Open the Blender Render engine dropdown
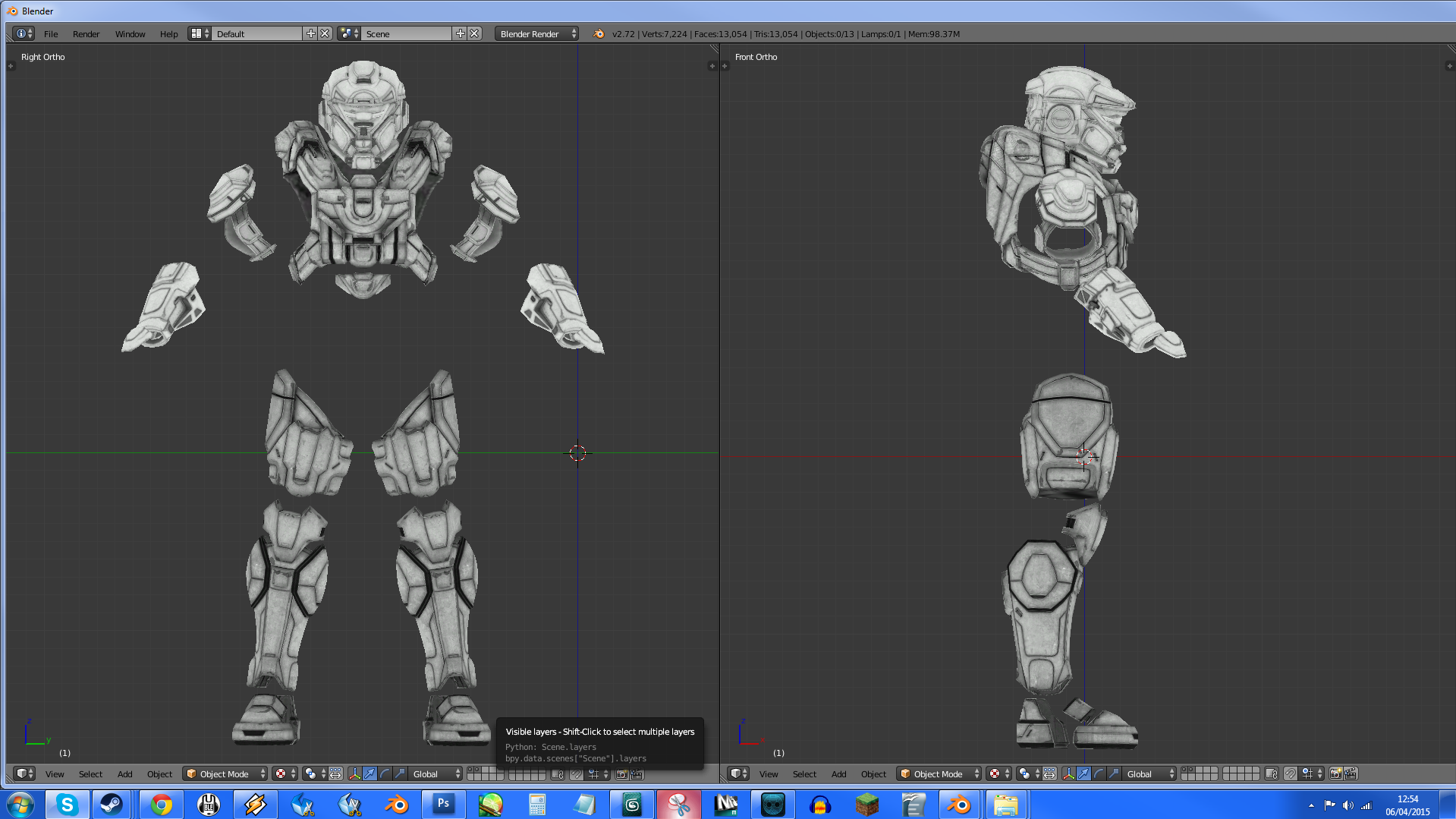Image resolution: width=1456 pixels, height=819 pixels. click(x=536, y=34)
